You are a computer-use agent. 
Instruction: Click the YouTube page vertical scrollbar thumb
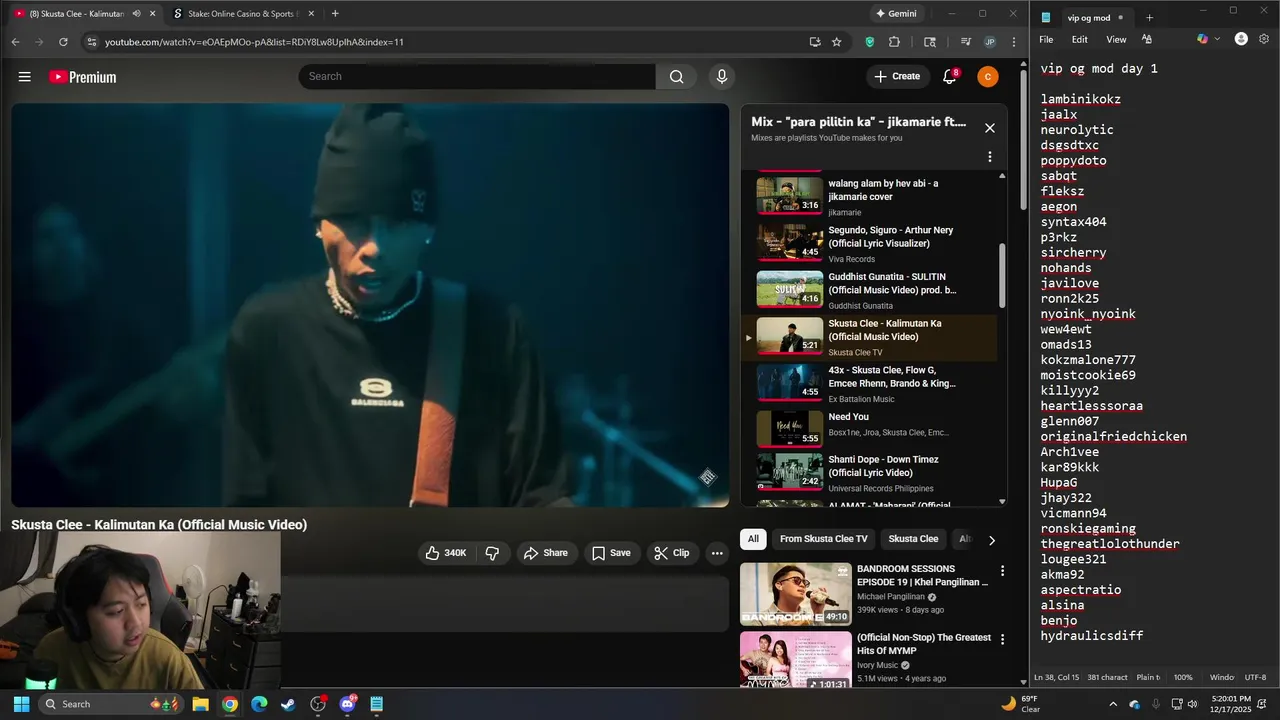1023,140
